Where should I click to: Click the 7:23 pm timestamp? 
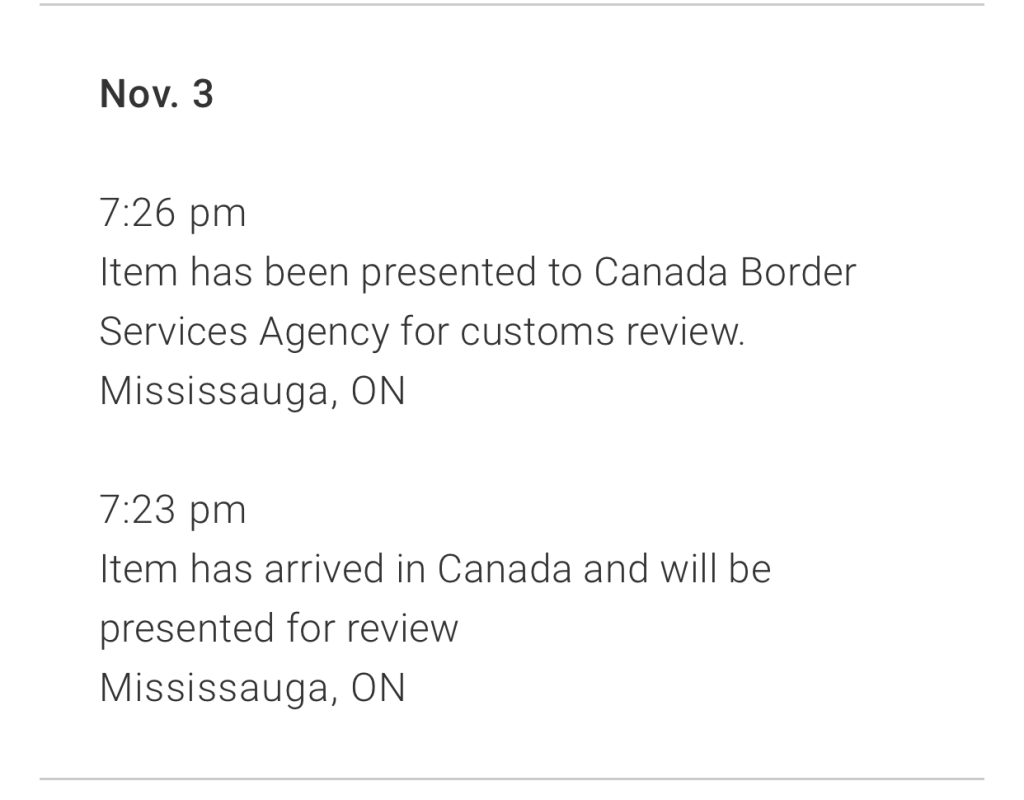pos(172,511)
